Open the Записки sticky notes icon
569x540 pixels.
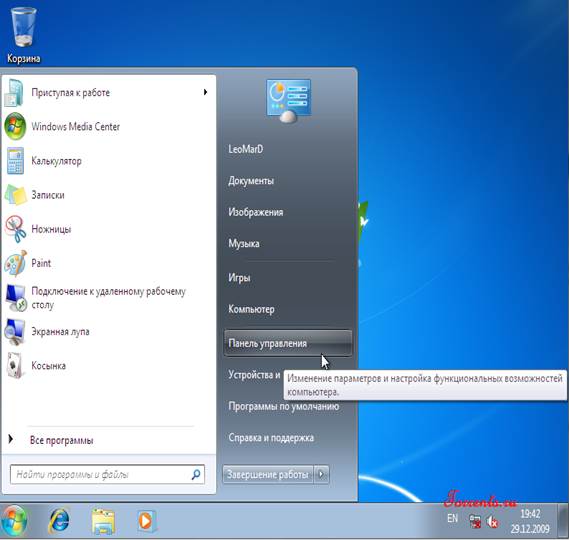pos(16,195)
